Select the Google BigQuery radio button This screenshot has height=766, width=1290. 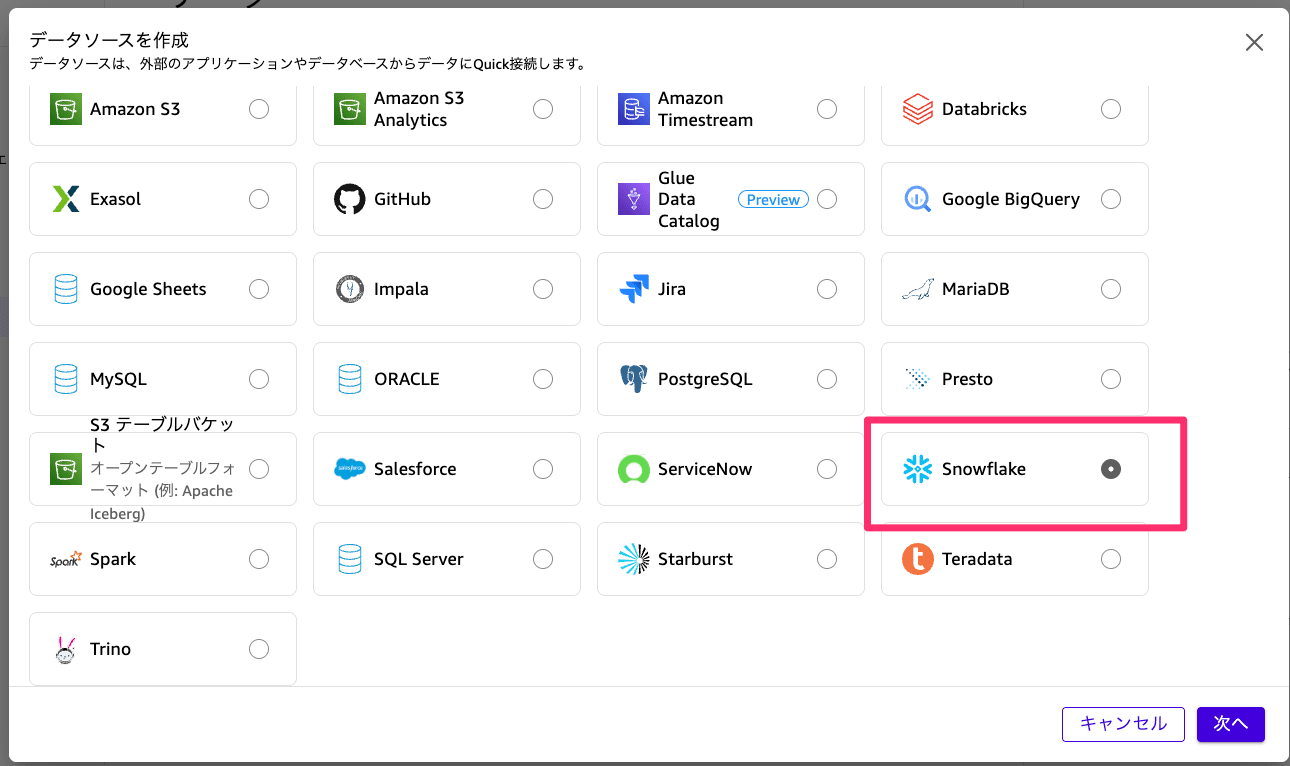1111,199
